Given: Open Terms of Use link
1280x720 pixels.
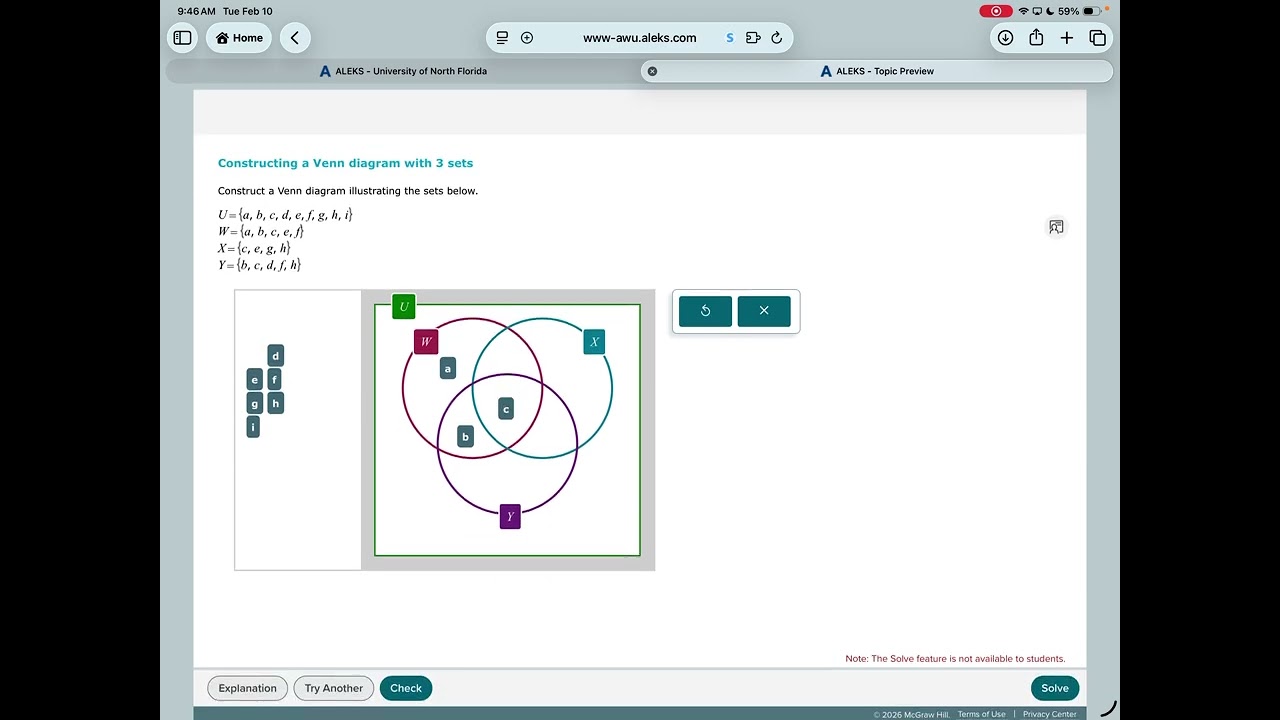Looking at the screenshot, I should tap(981, 714).
